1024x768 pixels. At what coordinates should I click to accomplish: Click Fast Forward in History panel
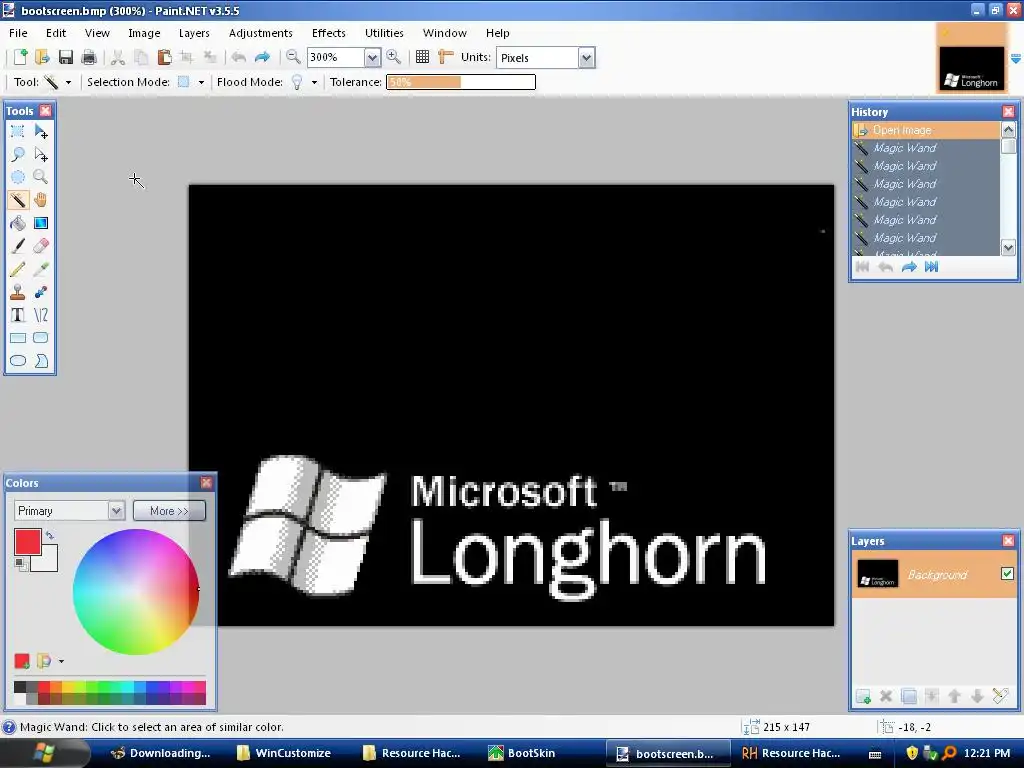click(x=931, y=266)
